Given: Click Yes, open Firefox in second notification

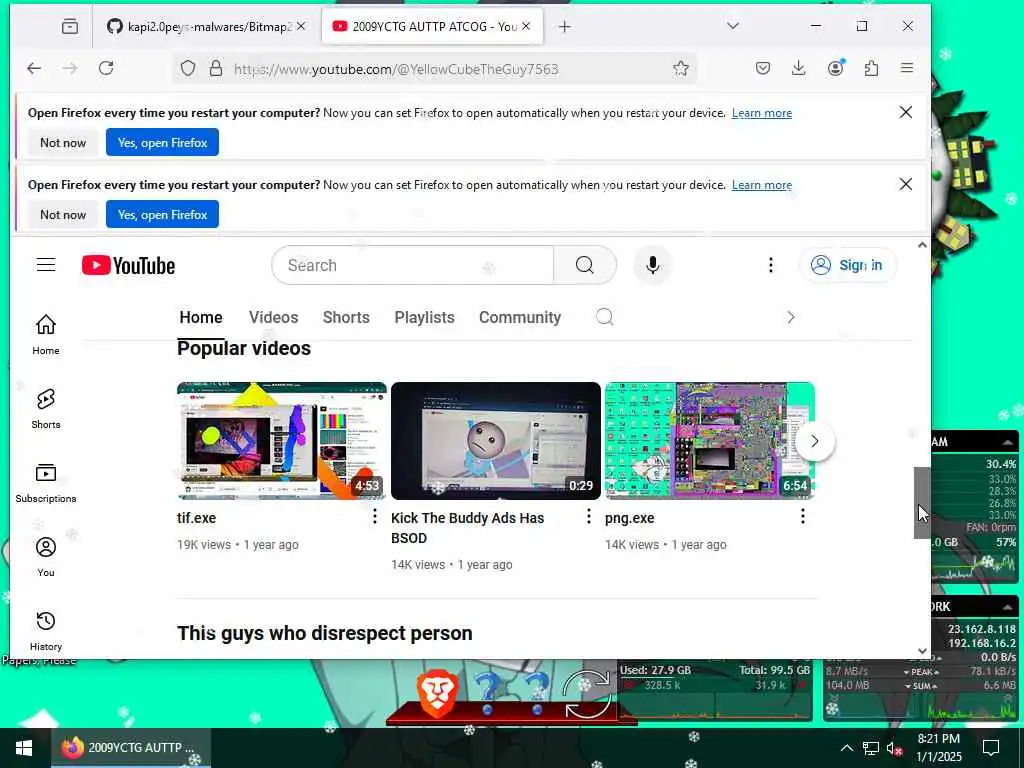Looking at the screenshot, I should pyautogui.click(x=162, y=214).
